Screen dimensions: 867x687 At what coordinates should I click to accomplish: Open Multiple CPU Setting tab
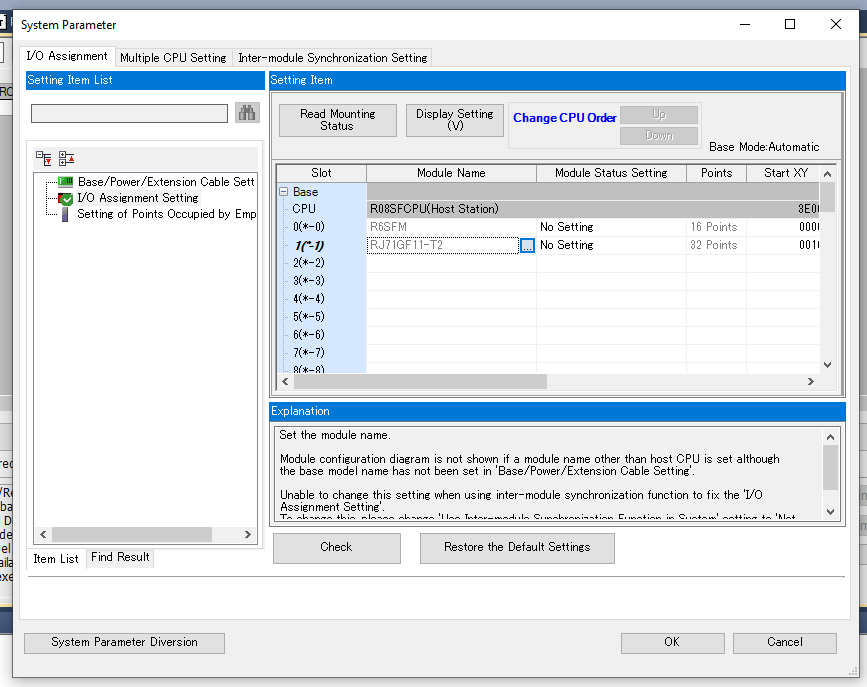pyautogui.click(x=173, y=58)
